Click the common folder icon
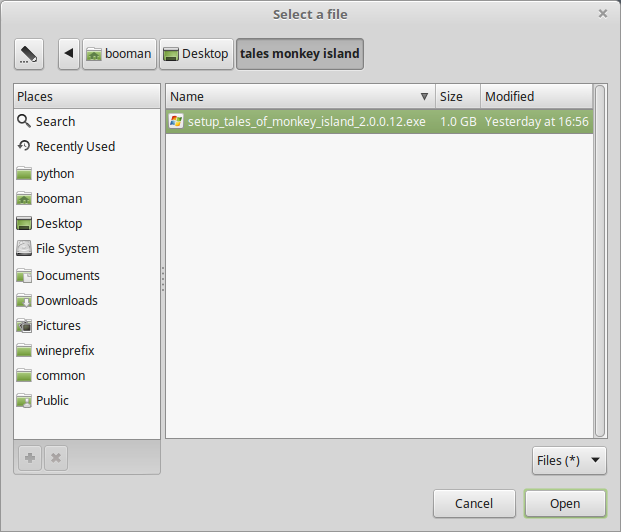 pyautogui.click(x=24, y=375)
